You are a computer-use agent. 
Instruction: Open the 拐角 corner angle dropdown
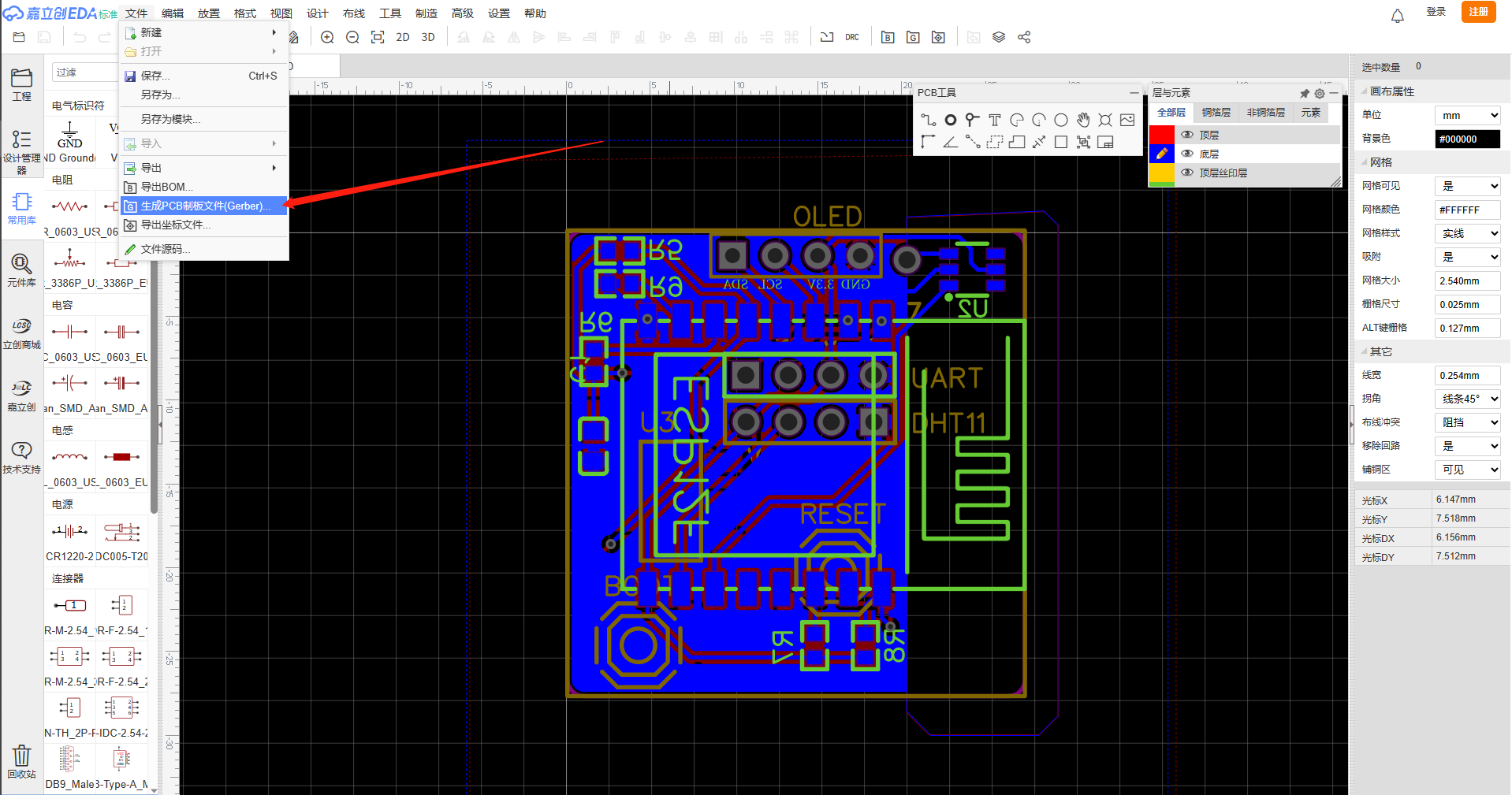[1467, 399]
